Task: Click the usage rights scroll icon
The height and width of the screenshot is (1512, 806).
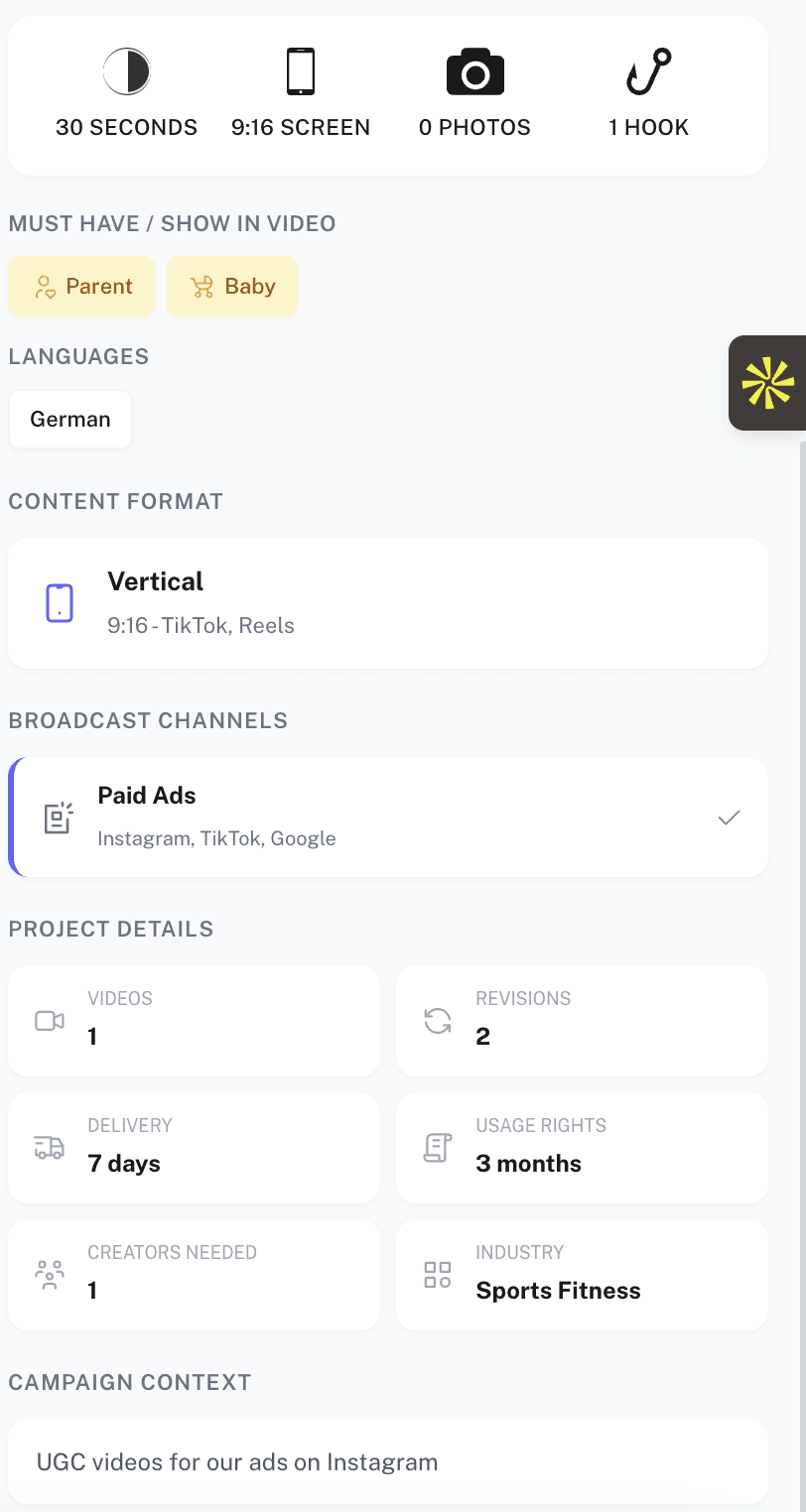Action: coord(438,1148)
